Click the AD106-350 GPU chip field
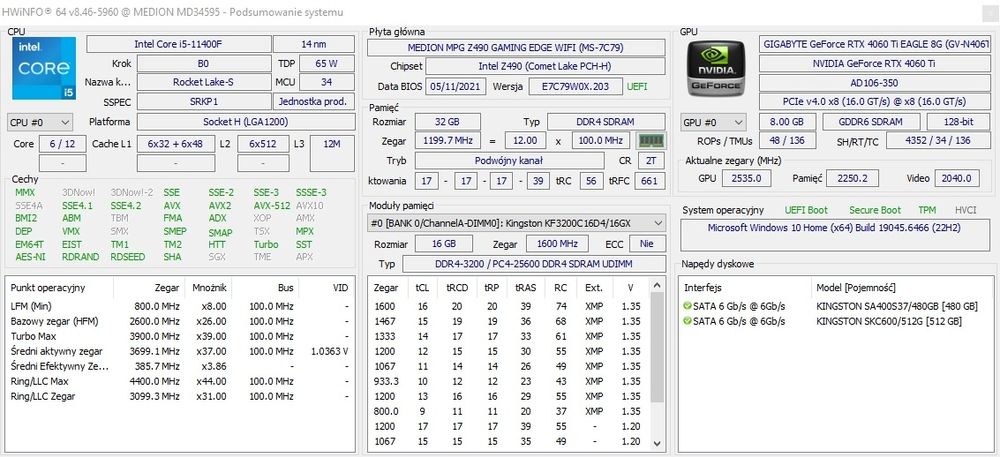The image size is (1000, 457). tap(875, 83)
